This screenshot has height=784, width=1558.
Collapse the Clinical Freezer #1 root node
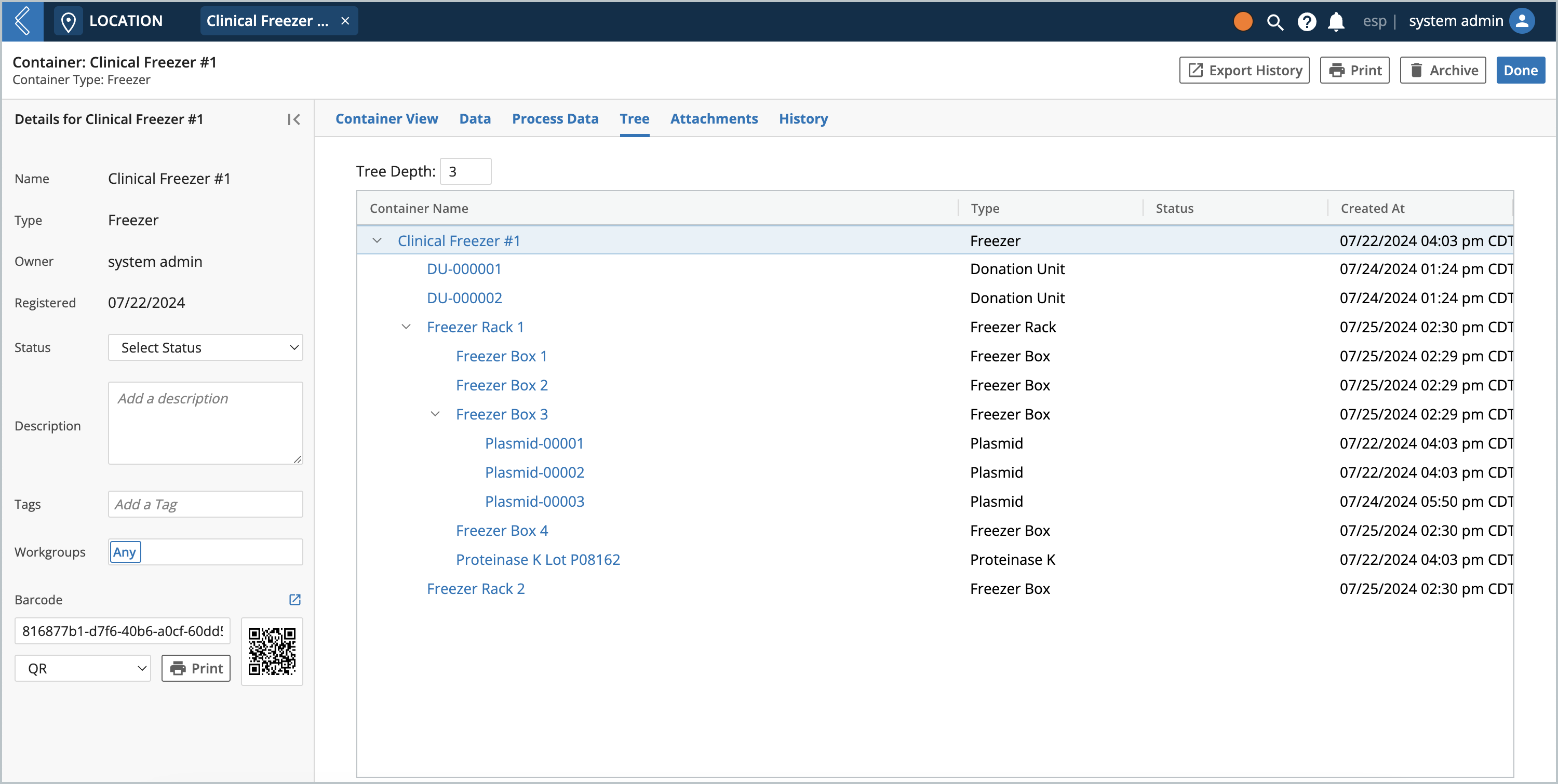[378, 240]
